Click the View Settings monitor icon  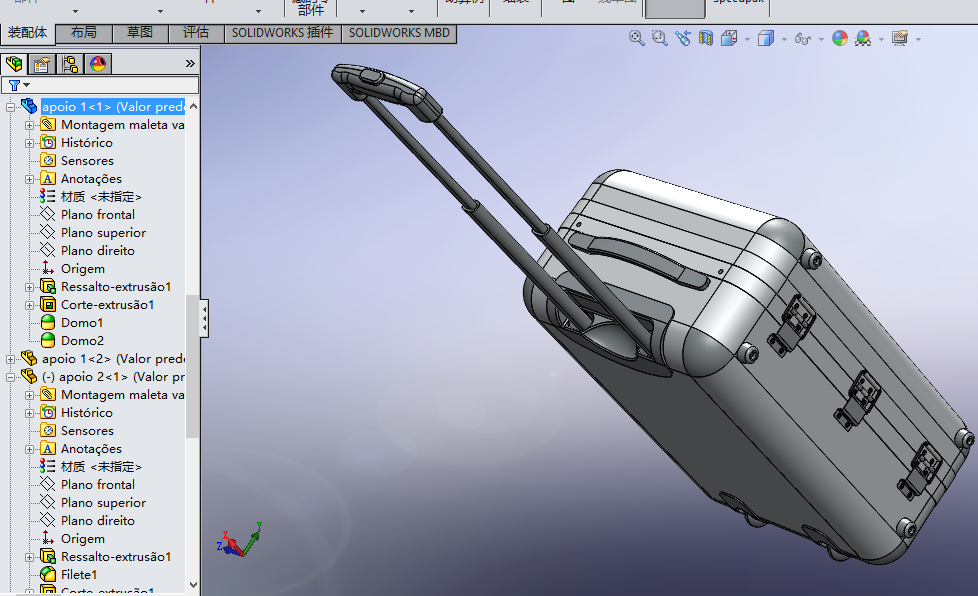900,39
